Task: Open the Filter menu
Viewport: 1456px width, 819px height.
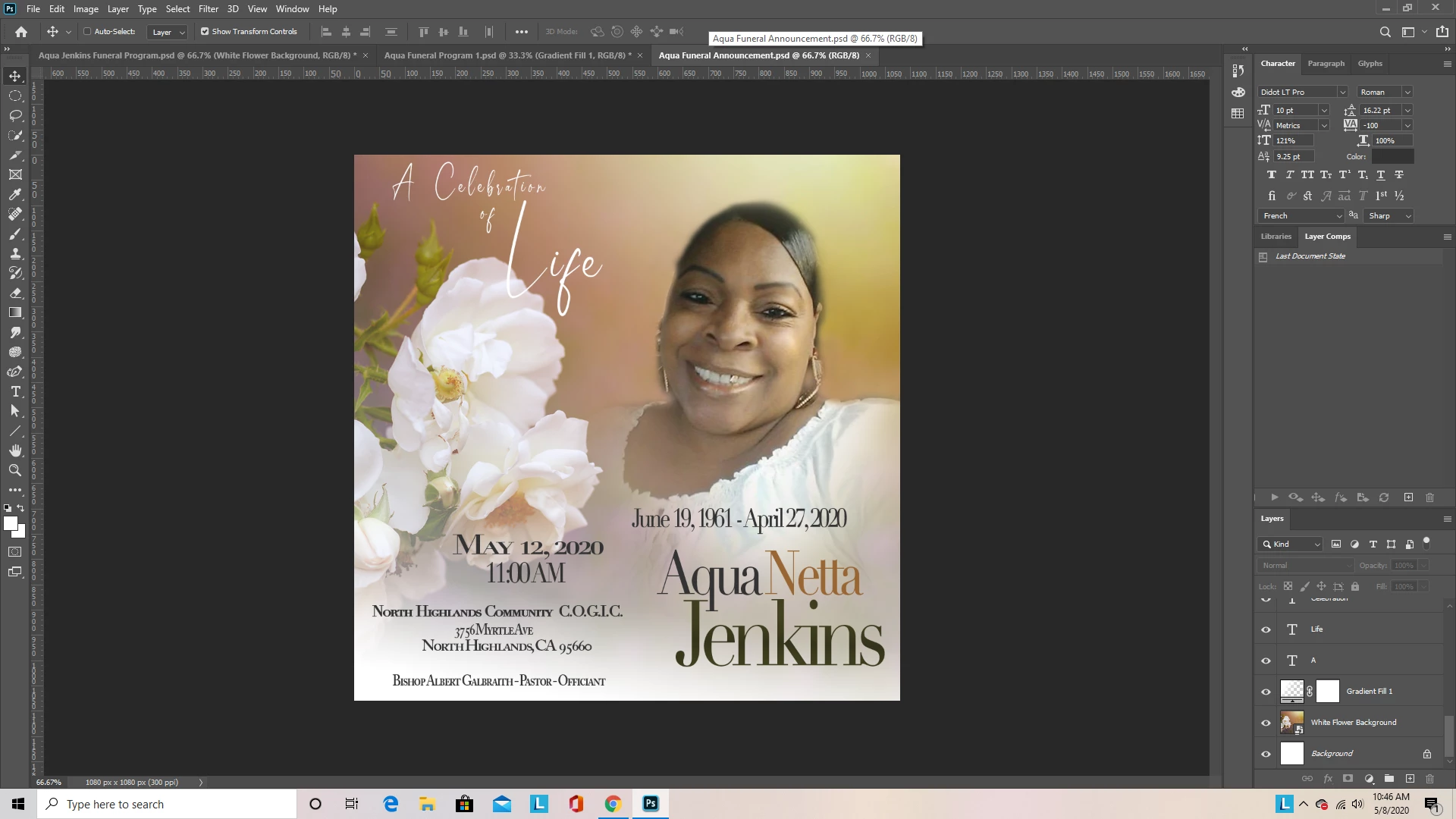Action: (208, 9)
